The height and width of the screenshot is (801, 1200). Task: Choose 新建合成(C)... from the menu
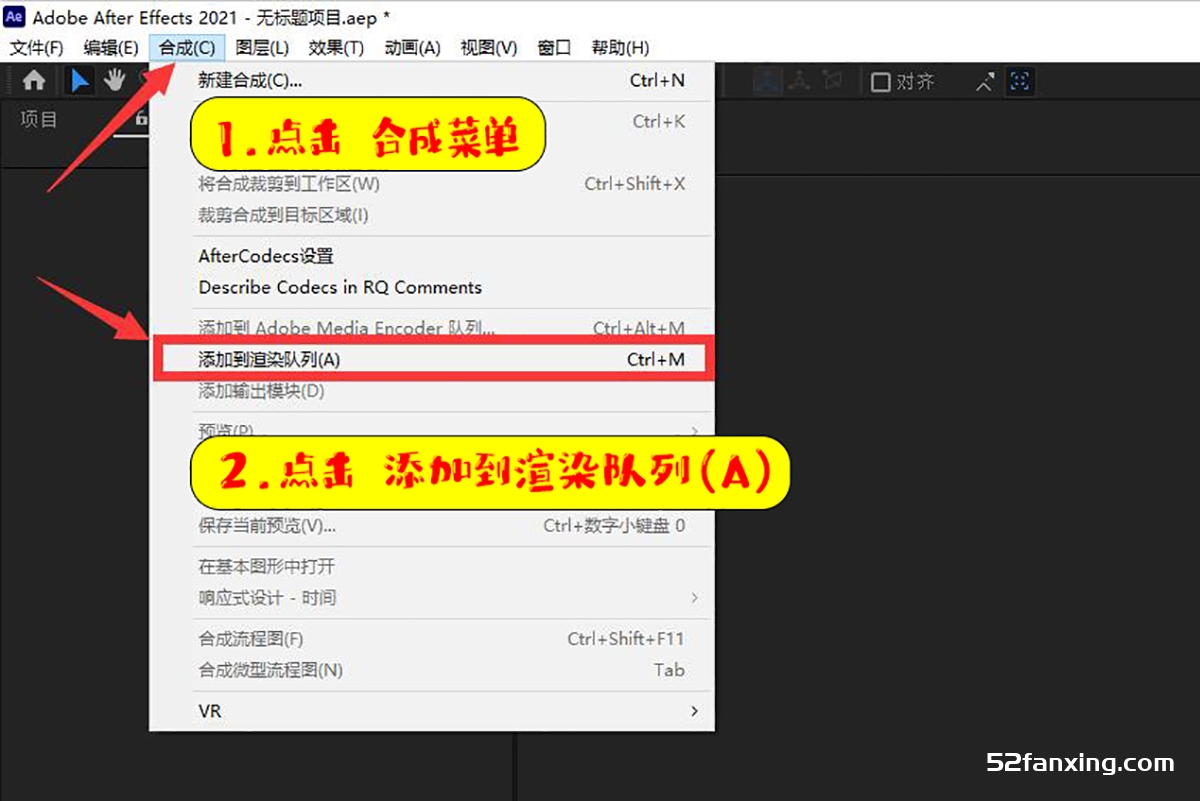432,80
